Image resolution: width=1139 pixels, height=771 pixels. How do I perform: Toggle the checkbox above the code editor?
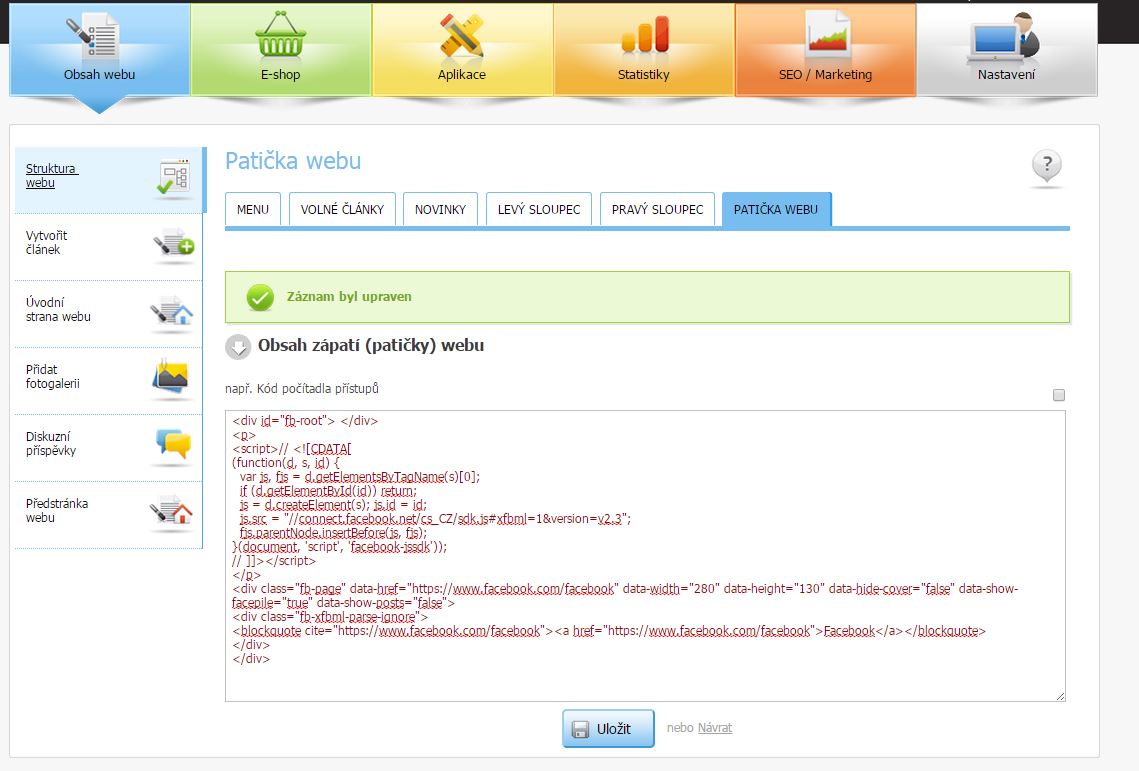pos(1059,395)
